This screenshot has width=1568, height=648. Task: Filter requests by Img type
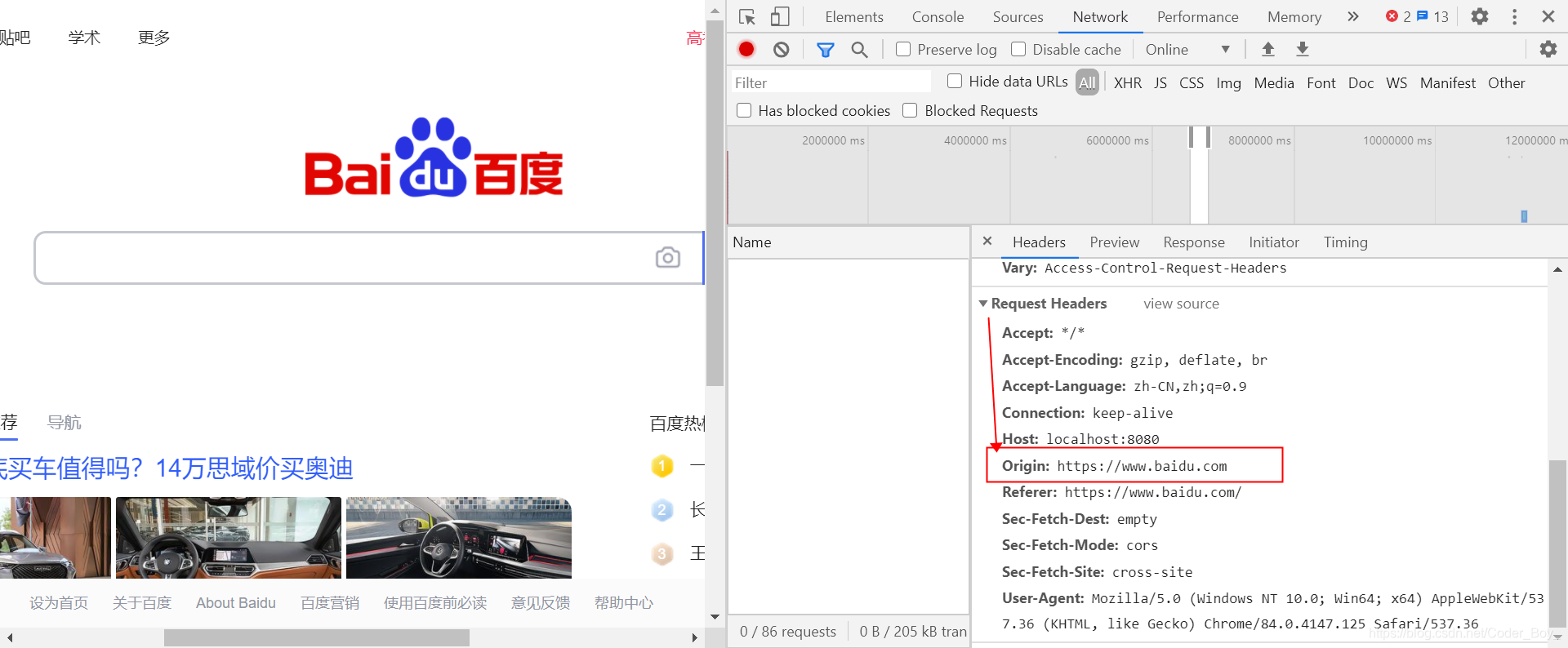point(1228,83)
